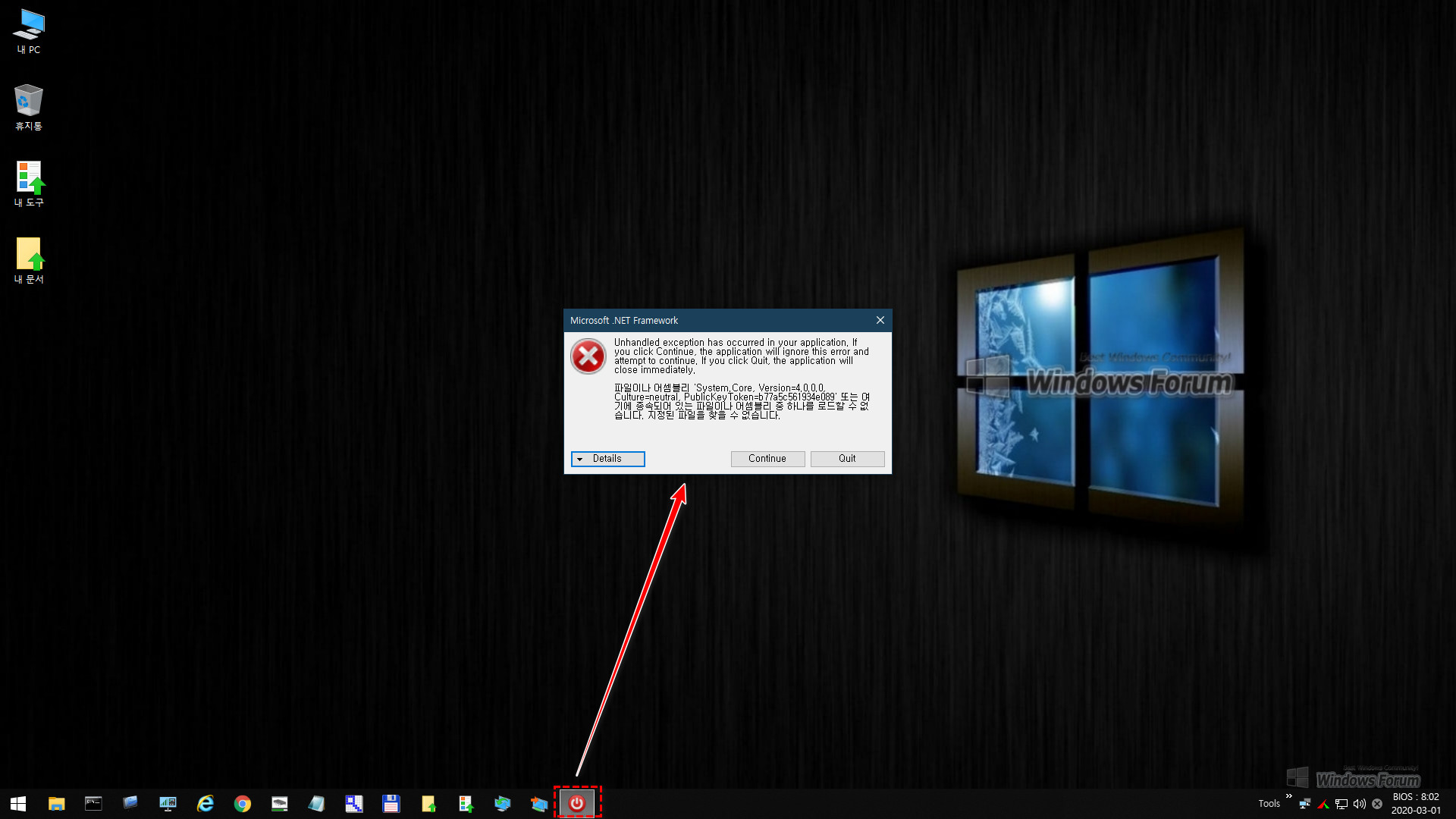
Task: Open the Windows Start menu
Action: coord(18,803)
